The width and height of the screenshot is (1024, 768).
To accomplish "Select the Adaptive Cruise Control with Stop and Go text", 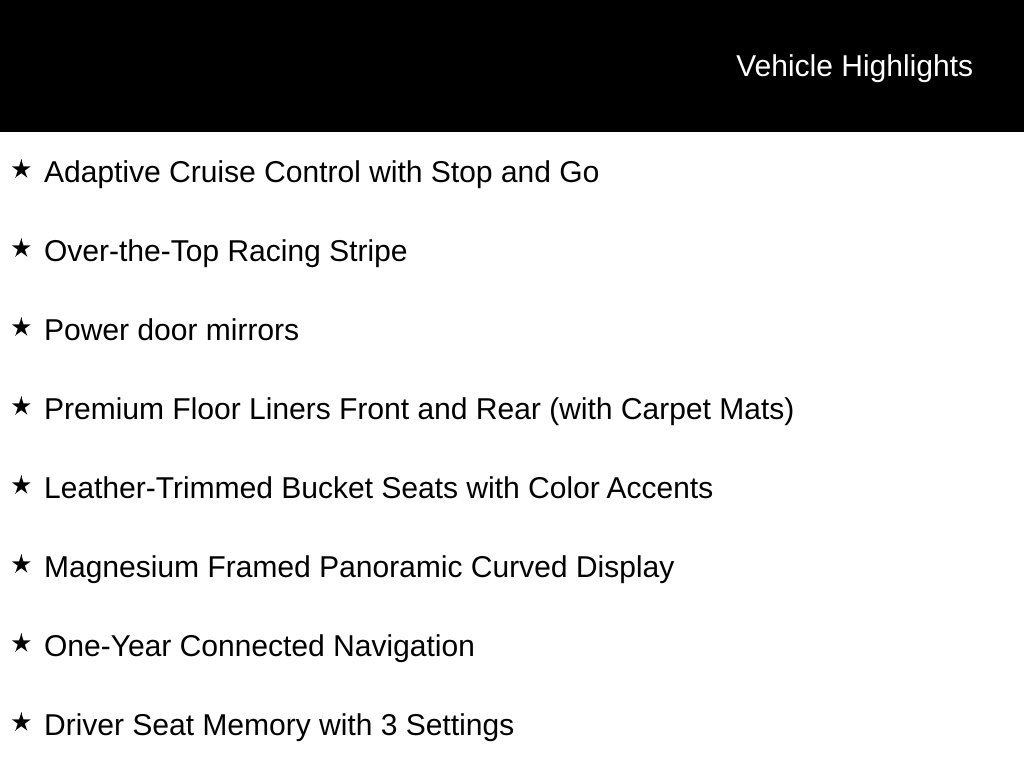I will (x=321, y=173).
